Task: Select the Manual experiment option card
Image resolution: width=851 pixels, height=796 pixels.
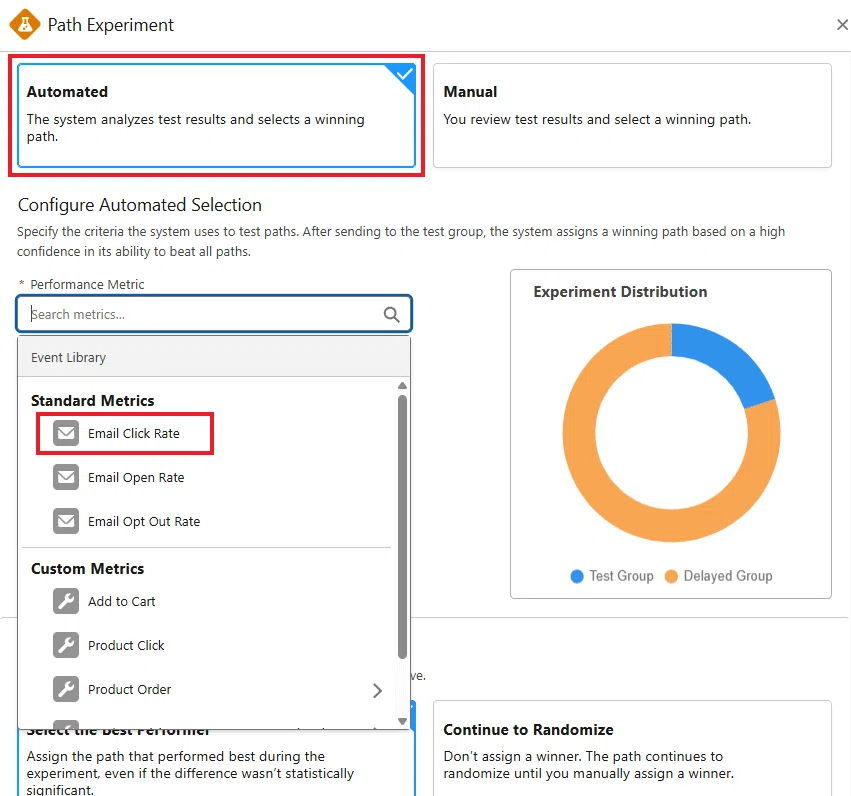Action: click(x=632, y=116)
